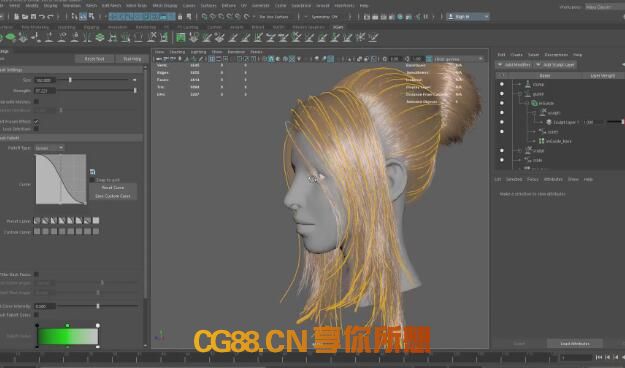Click the Reset Curve button
The height and width of the screenshot is (368, 625).
(x=113, y=187)
